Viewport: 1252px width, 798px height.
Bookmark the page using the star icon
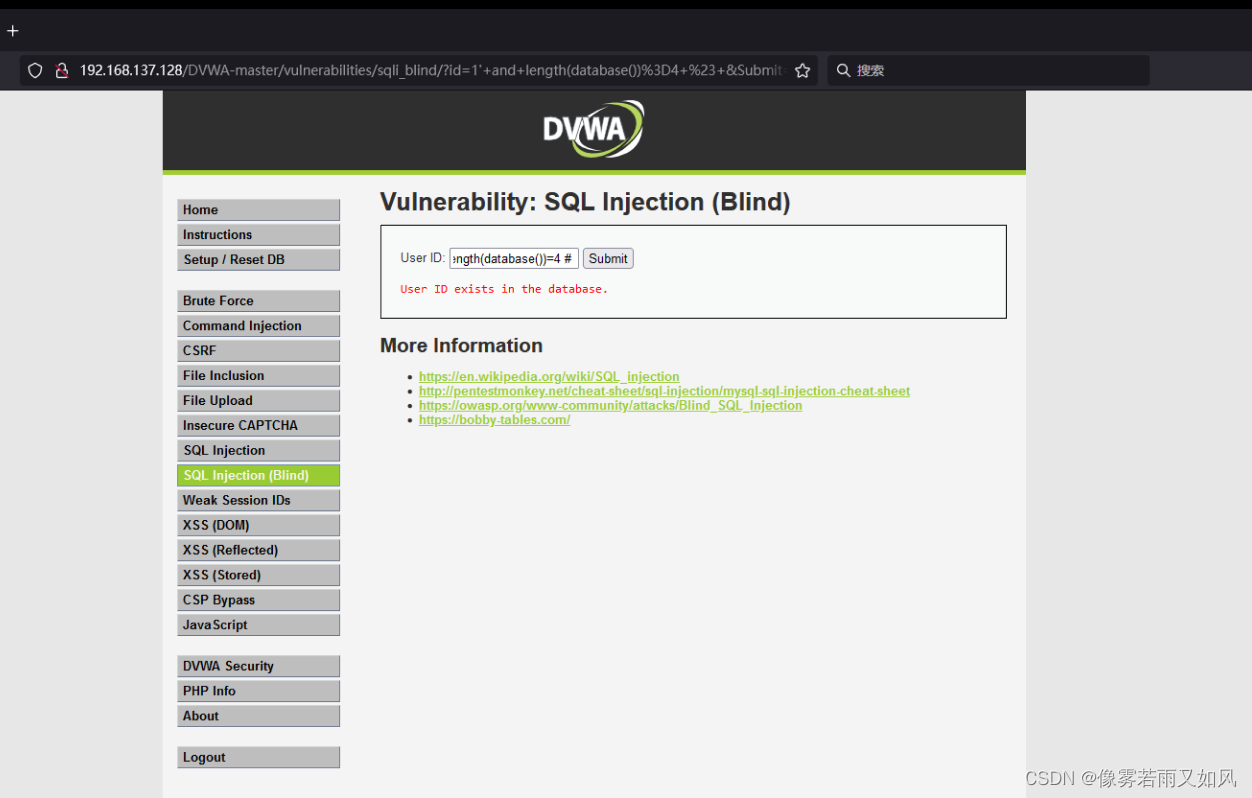click(802, 70)
